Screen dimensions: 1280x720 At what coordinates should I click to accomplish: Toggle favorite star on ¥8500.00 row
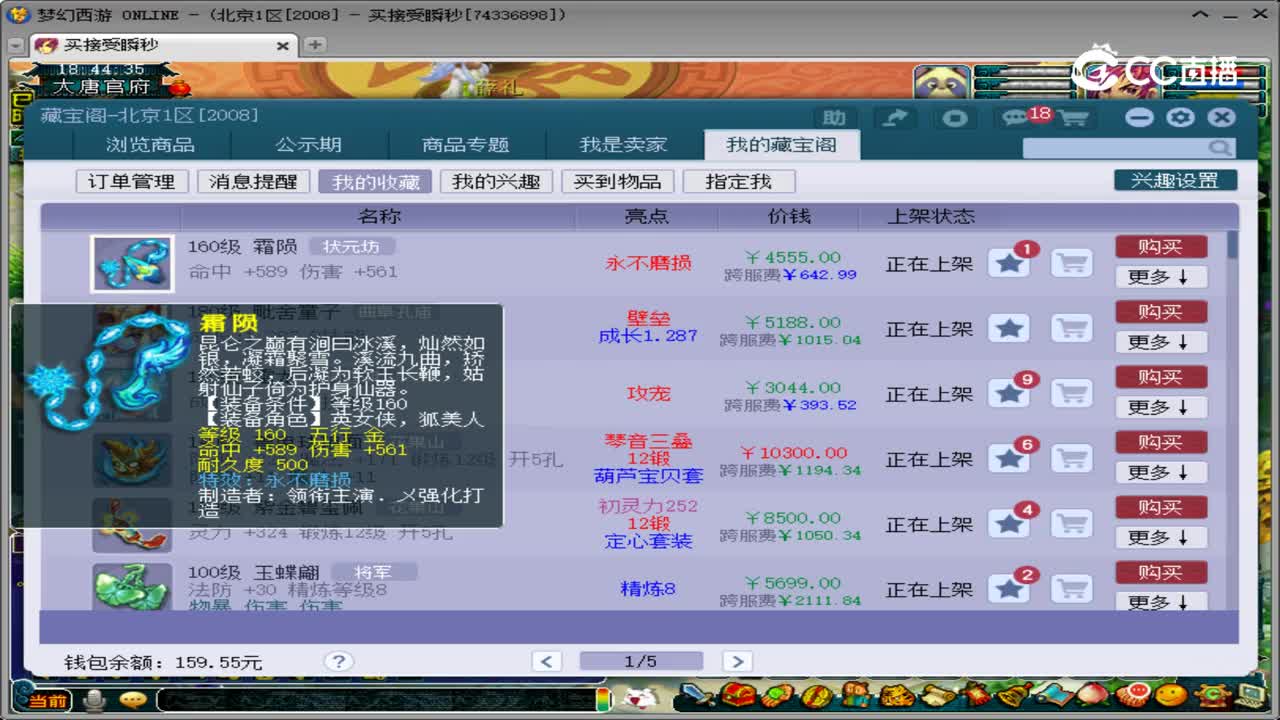[x=1009, y=524]
